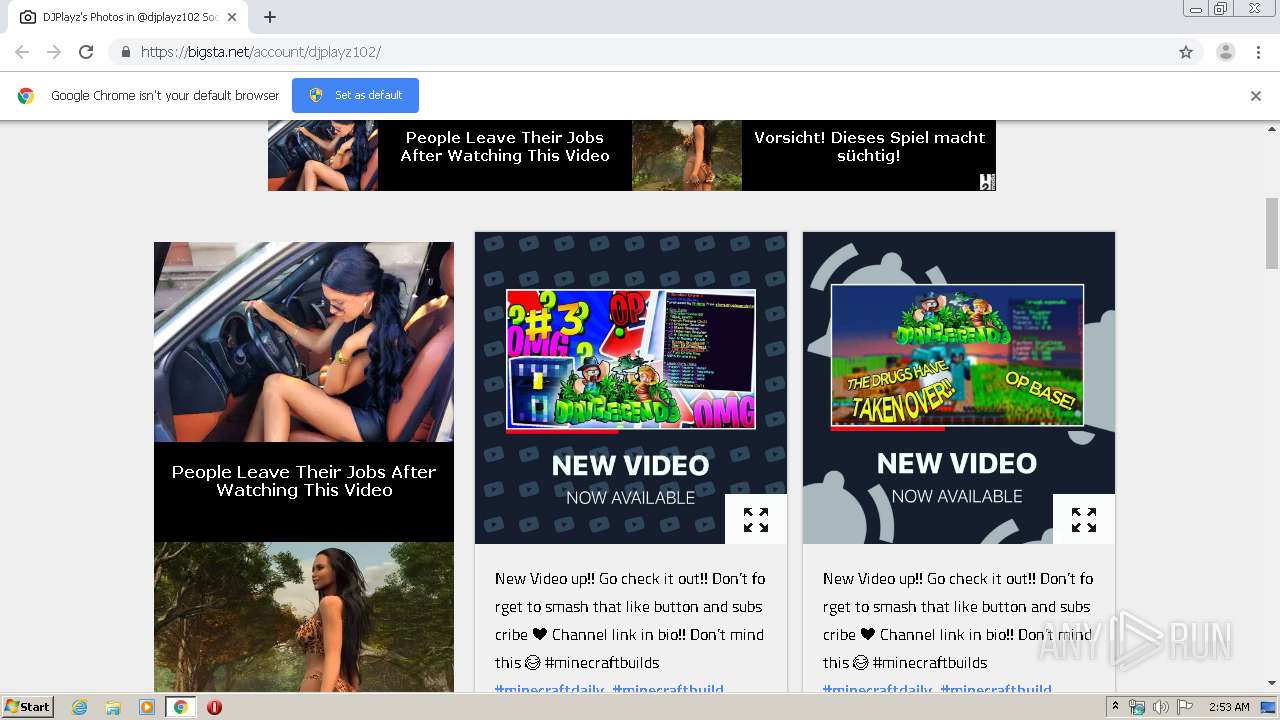Click the browser back arrow
Screen dimensions: 1280x720
pos(22,52)
